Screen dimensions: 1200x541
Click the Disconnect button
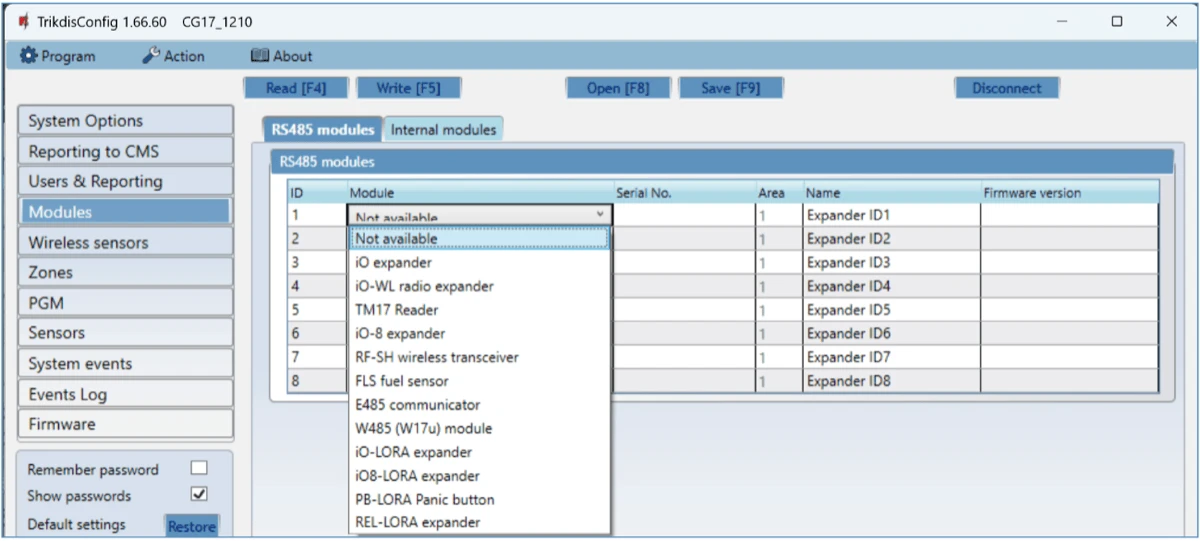(x=1006, y=88)
